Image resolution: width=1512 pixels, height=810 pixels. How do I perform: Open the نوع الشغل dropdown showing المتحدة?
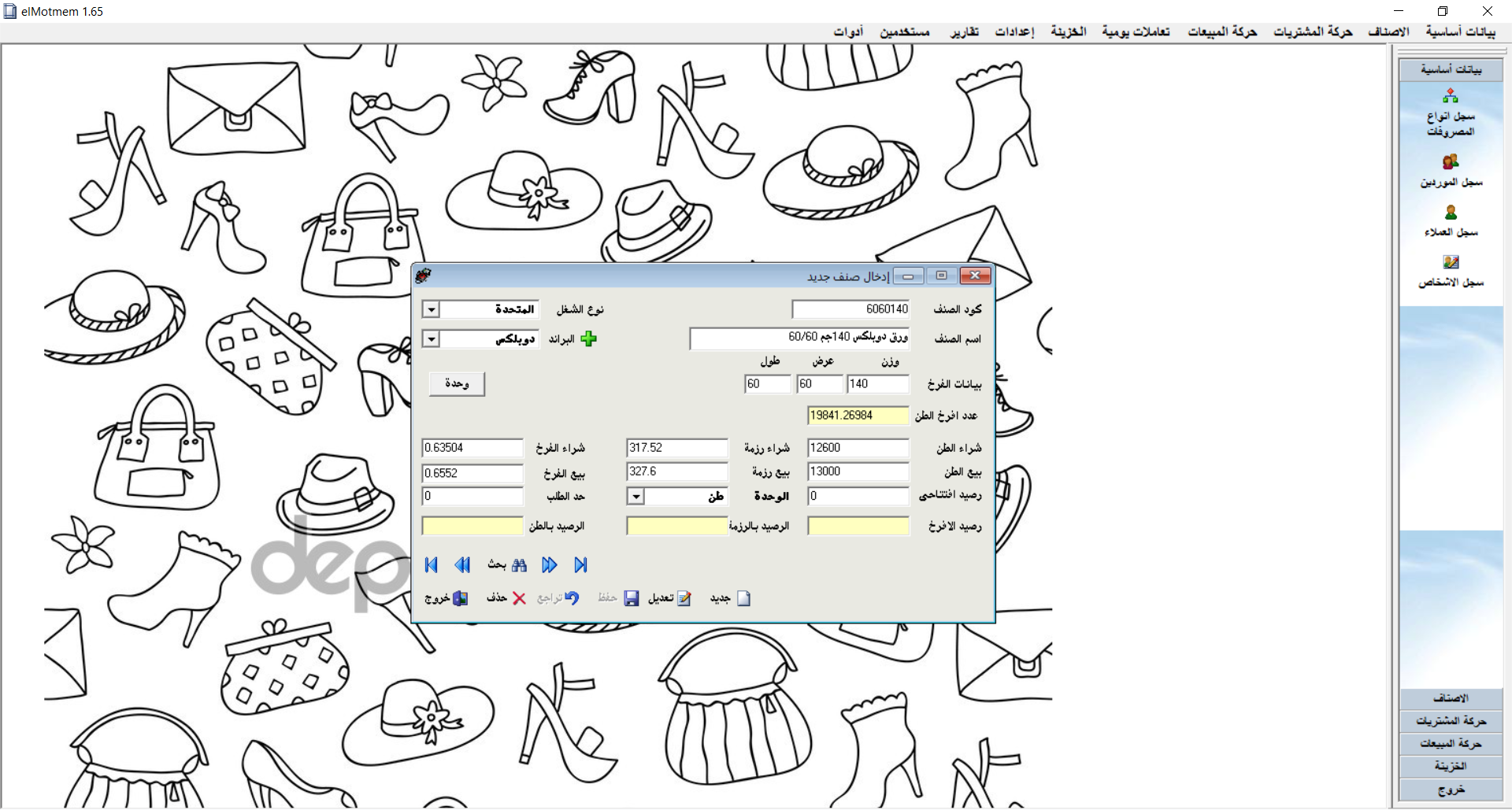pyautogui.click(x=431, y=309)
